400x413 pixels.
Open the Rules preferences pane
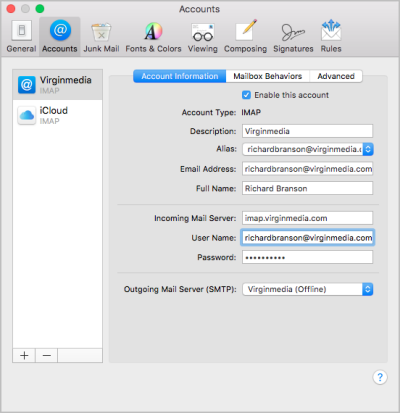click(x=331, y=37)
